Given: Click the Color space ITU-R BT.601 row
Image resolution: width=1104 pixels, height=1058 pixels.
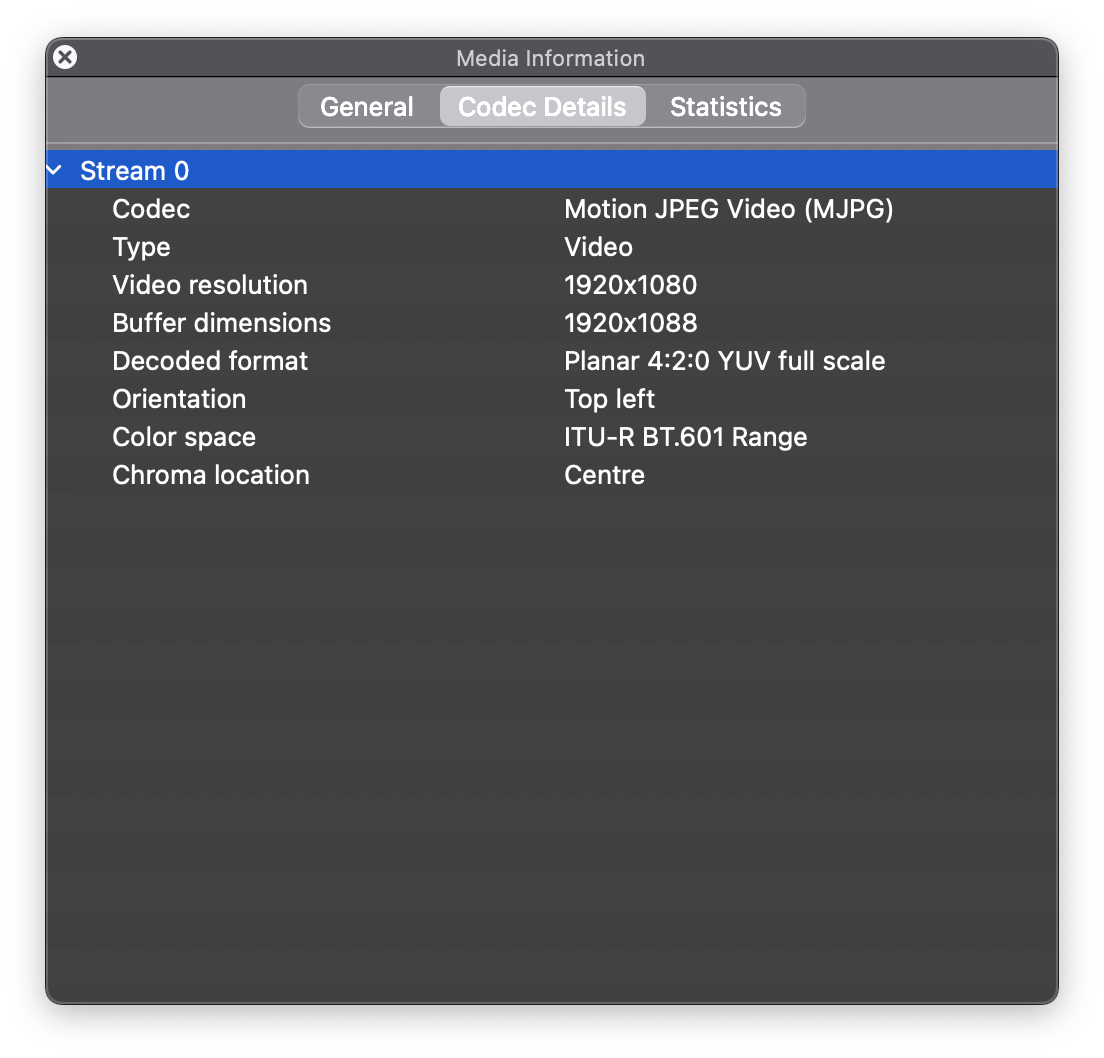Looking at the screenshot, I should pos(400,437).
